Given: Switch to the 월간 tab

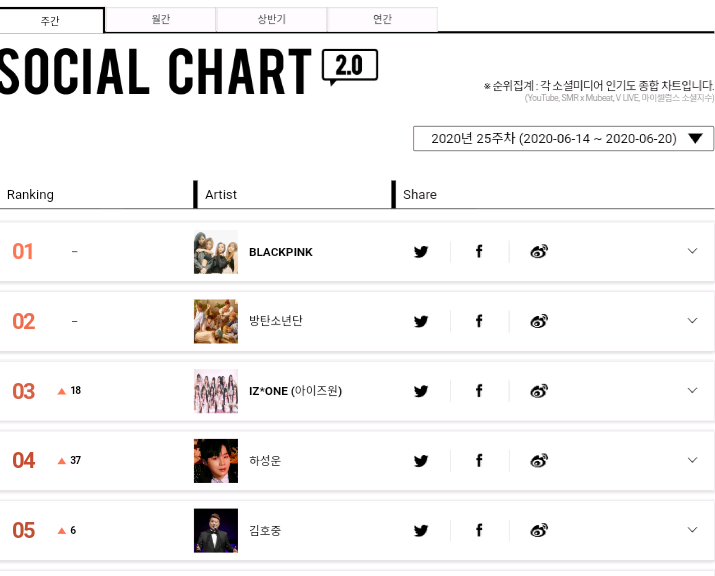Looking at the screenshot, I should [x=160, y=20].
